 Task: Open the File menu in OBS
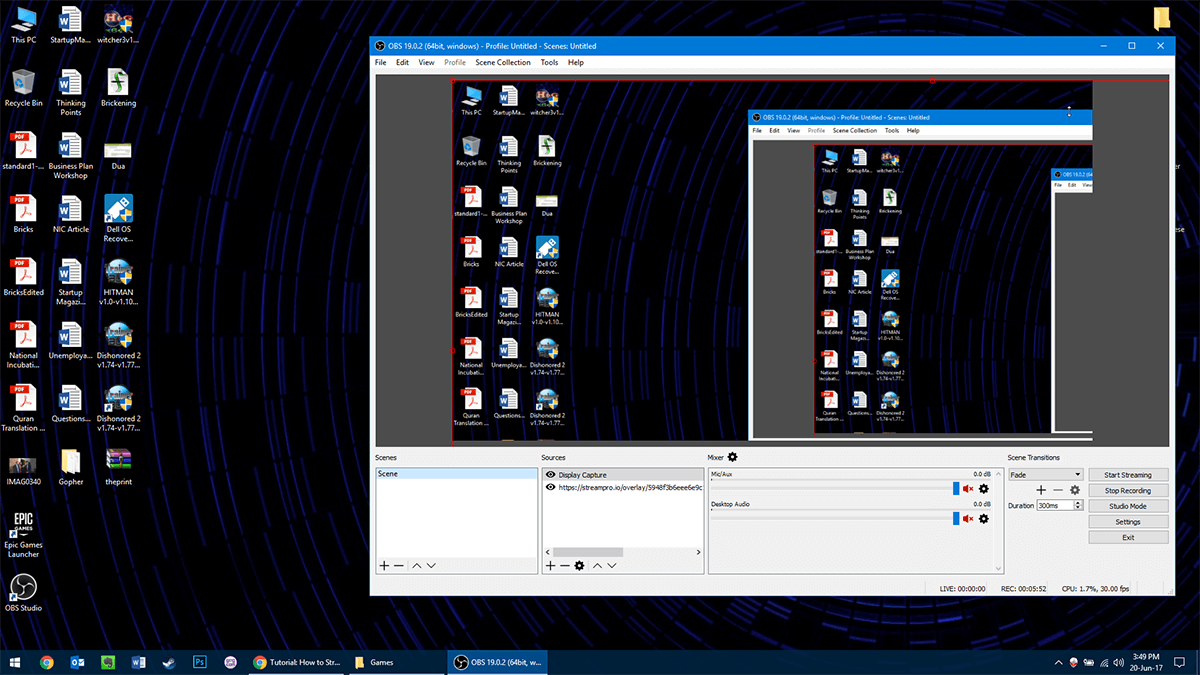pyautogui.click(x=381, y=62)
